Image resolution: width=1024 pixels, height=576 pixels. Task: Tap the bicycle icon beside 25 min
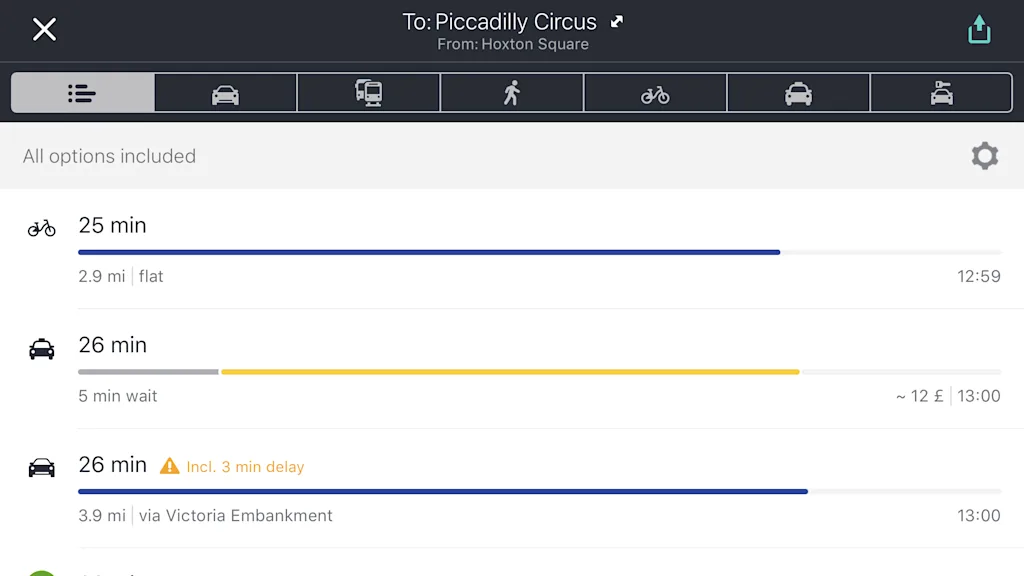pos(41,228)
